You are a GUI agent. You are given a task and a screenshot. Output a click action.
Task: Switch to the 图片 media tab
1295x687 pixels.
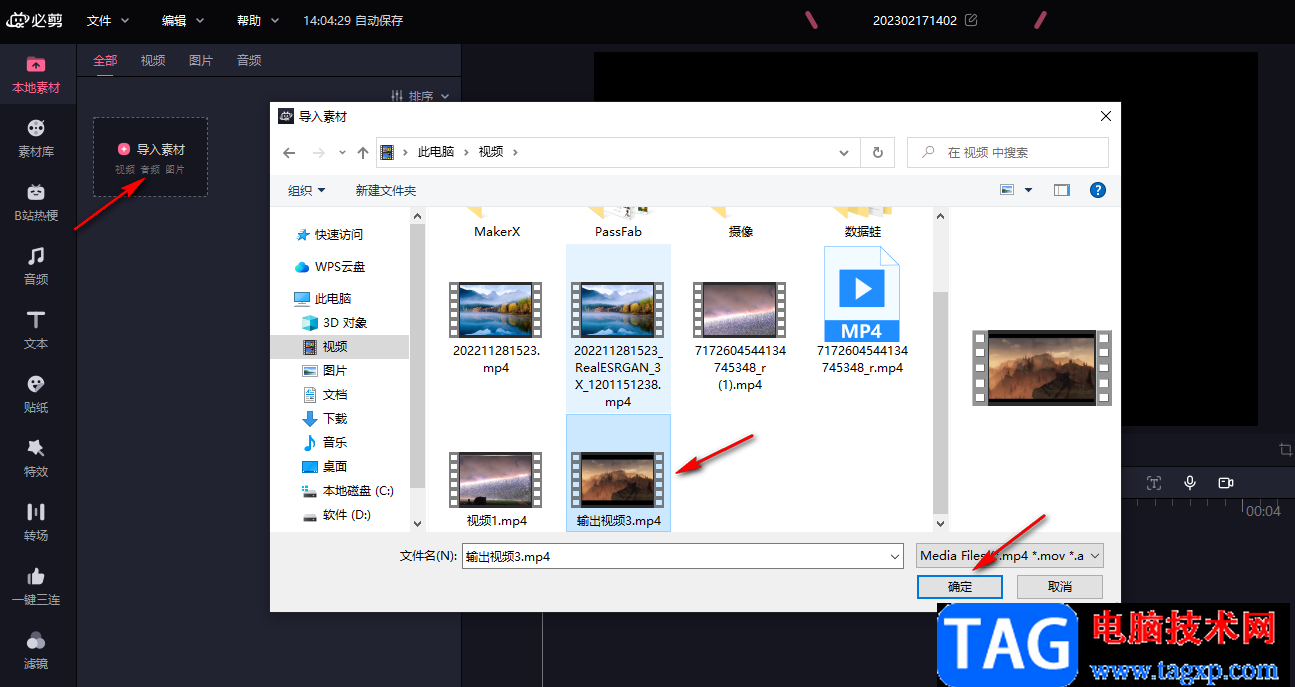click(201, 60)
